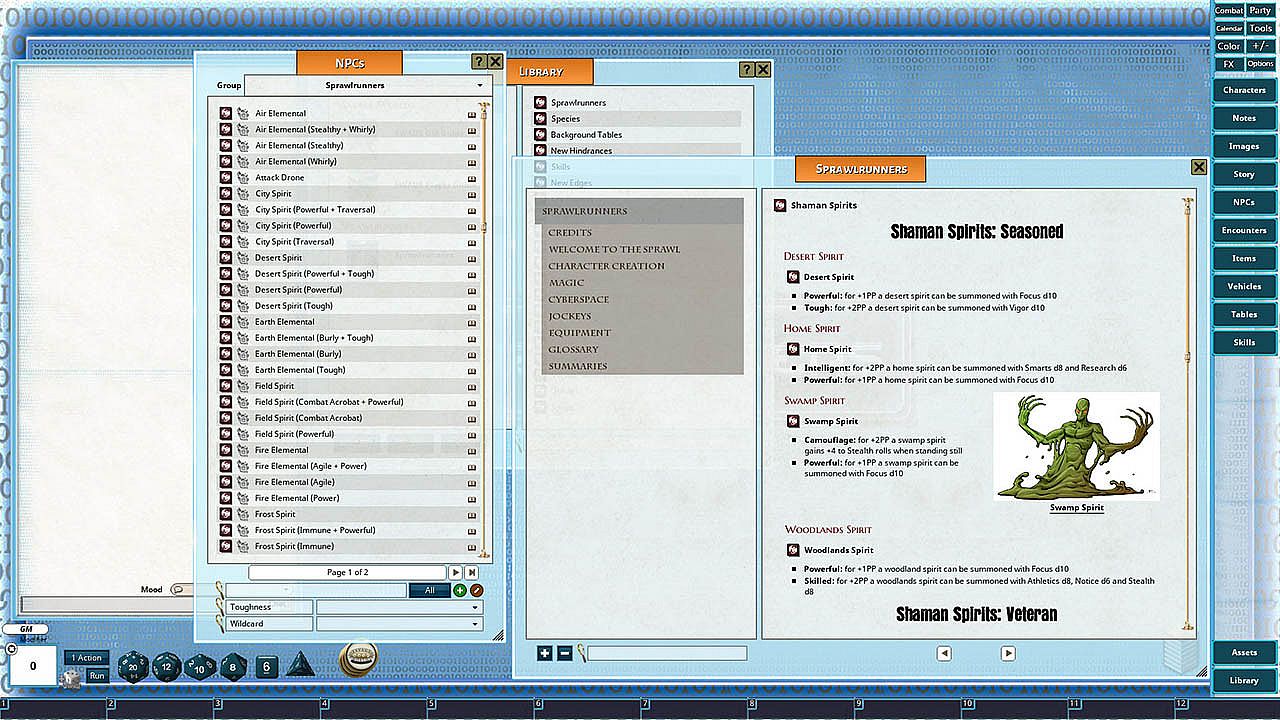
Task: Open the Calendar button
Action: pos(1229,28)
